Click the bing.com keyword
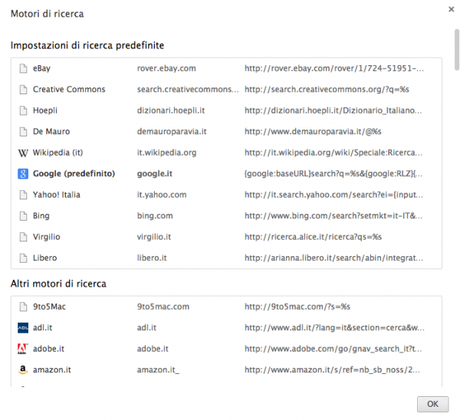 tap(155, 216)
